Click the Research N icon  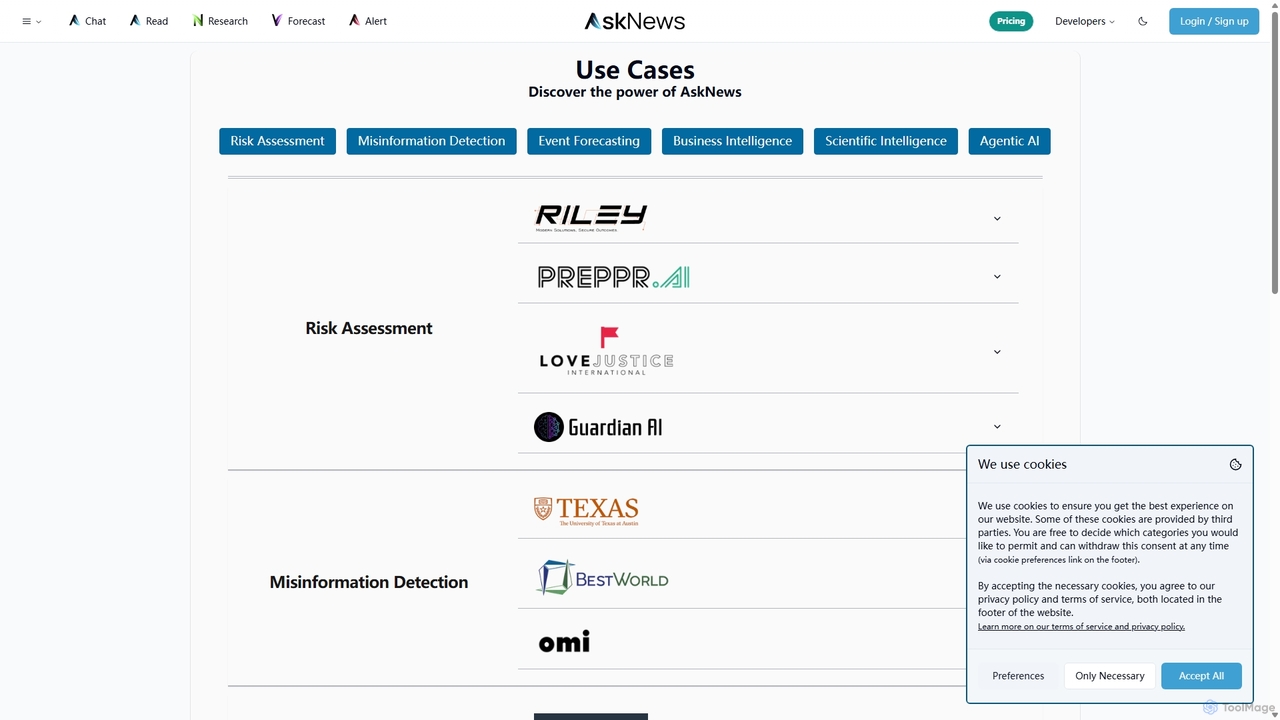pyautogui.click(x=198, y=20)
